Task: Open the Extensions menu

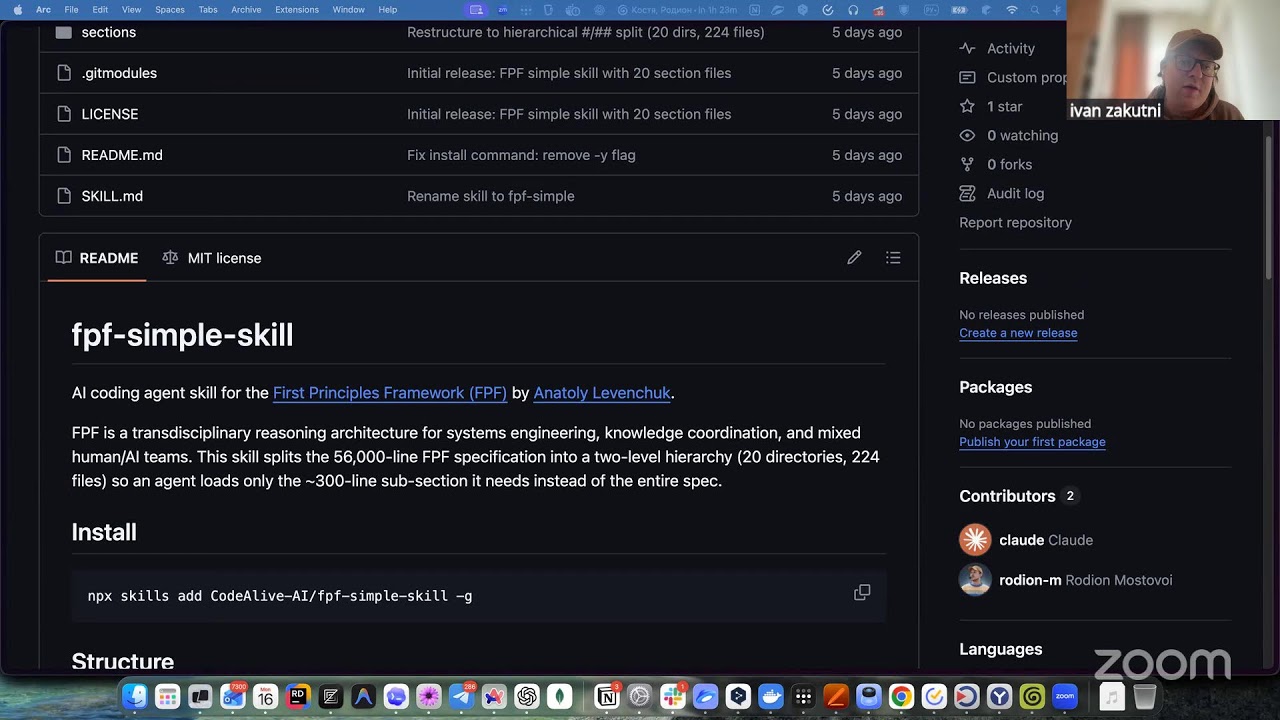Action: coord(297,9)
